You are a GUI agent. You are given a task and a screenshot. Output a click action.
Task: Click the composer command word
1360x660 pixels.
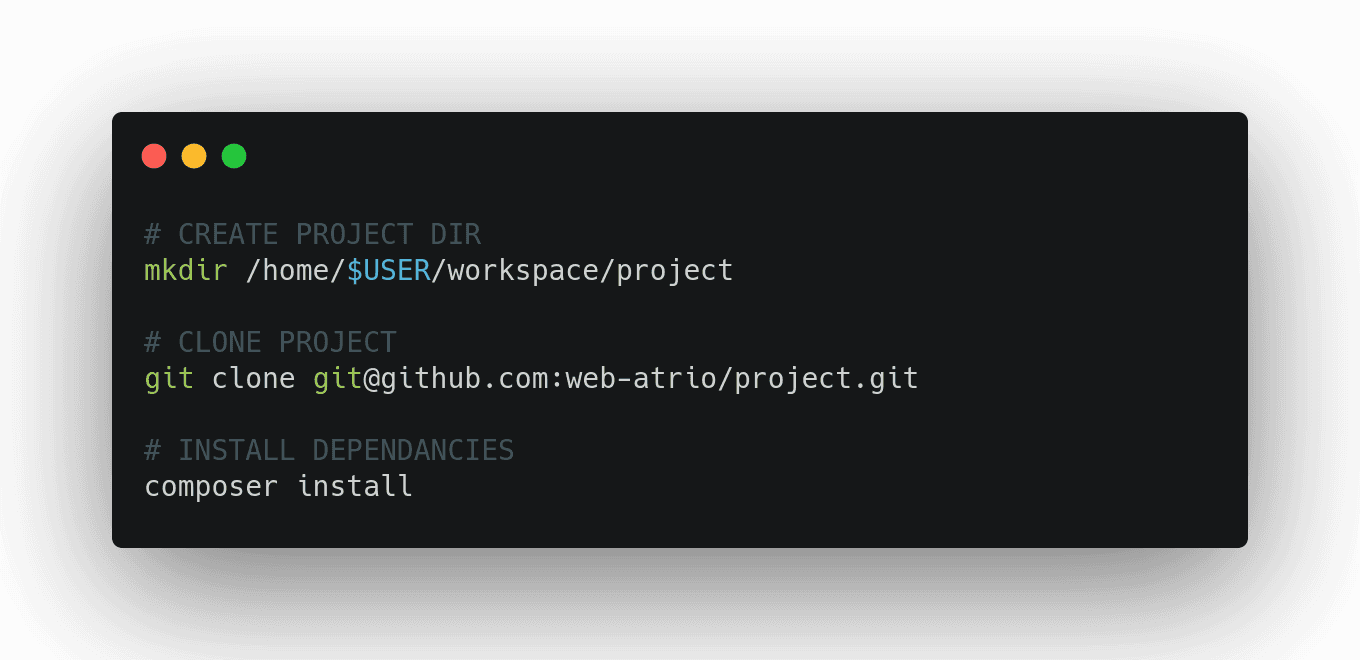[211, 487]
